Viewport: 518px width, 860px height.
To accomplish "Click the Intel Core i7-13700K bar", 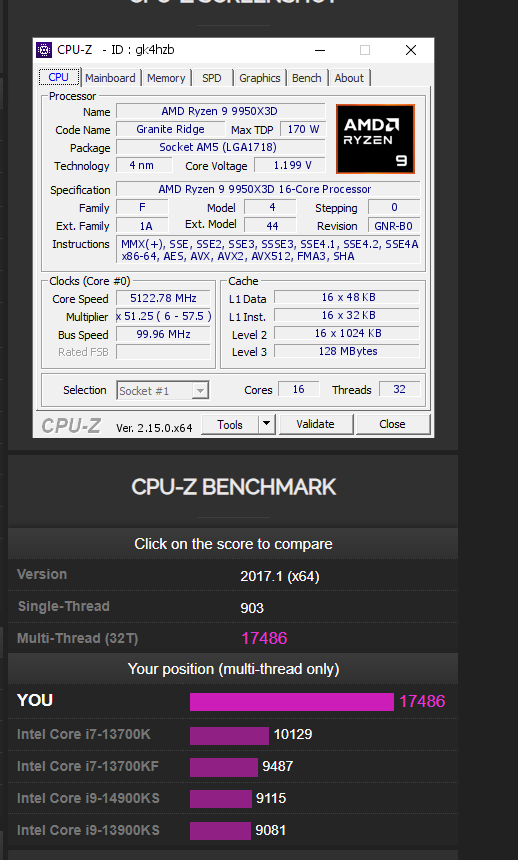I will click(229, 735).
